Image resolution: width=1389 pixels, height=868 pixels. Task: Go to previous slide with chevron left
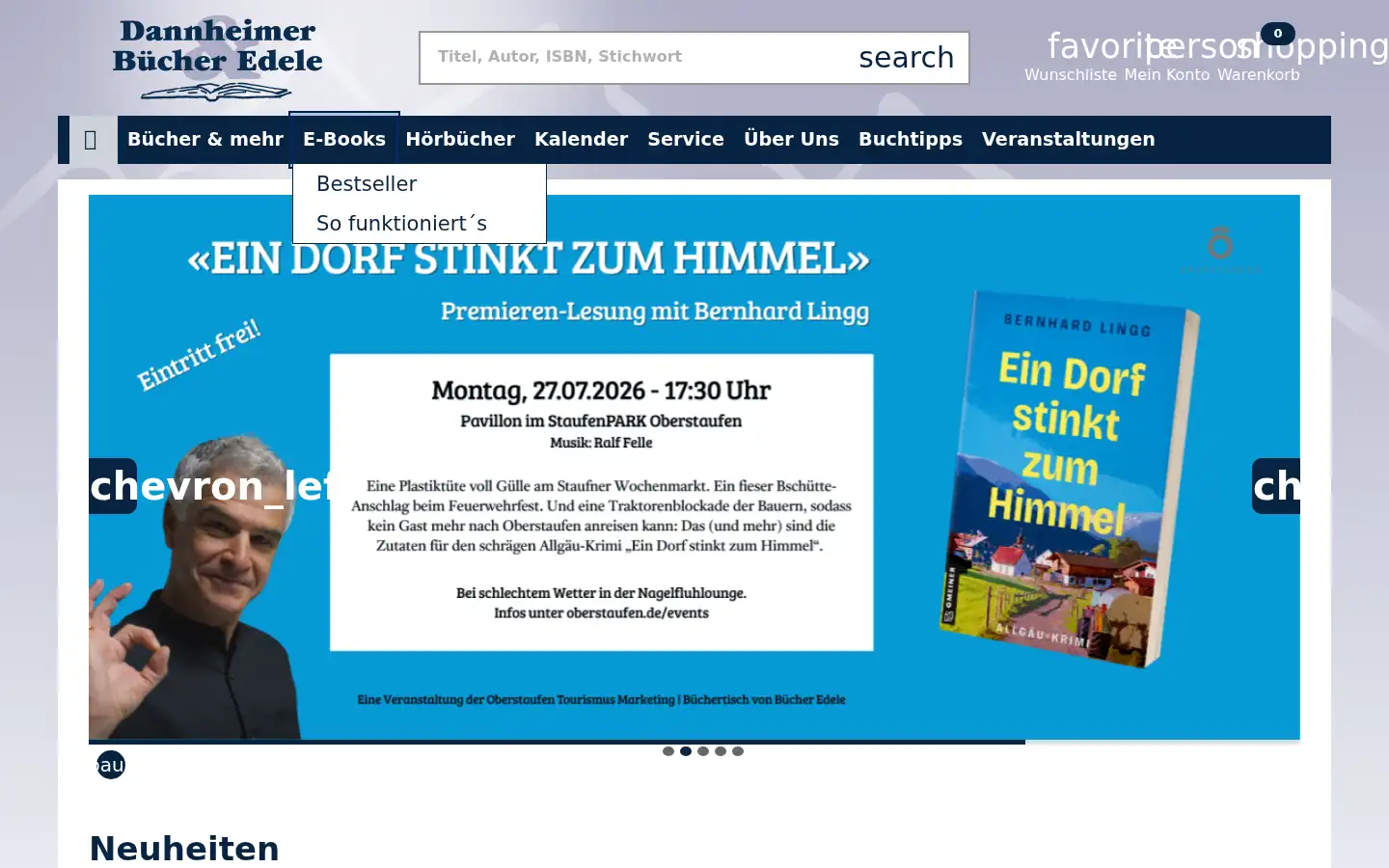[x=113, y=486]
